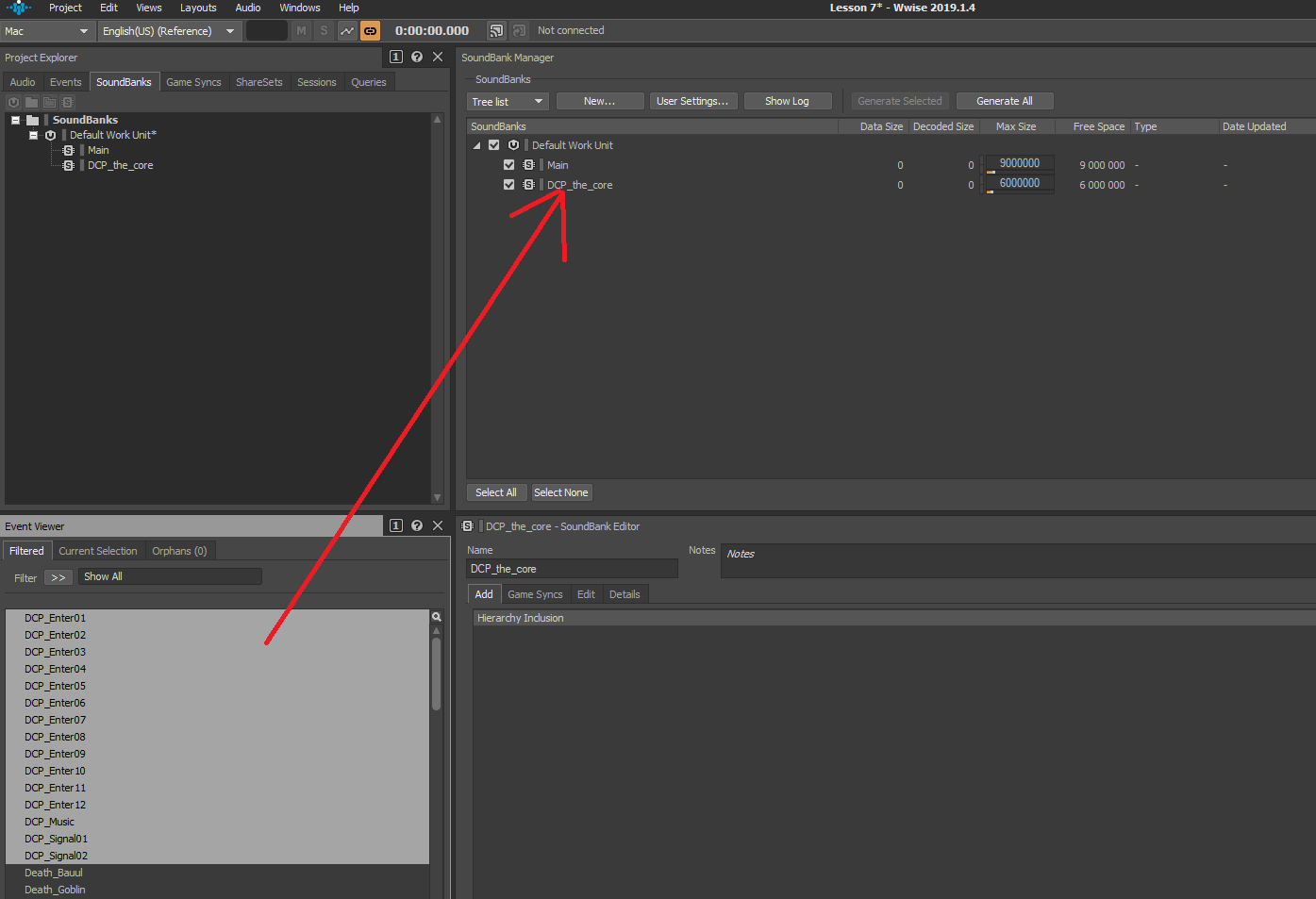Uncheck Default Work Unit checkbox in SoundBank Manager
The width and height of the screenshot is (1316, 899).
(x=493, y=145)
